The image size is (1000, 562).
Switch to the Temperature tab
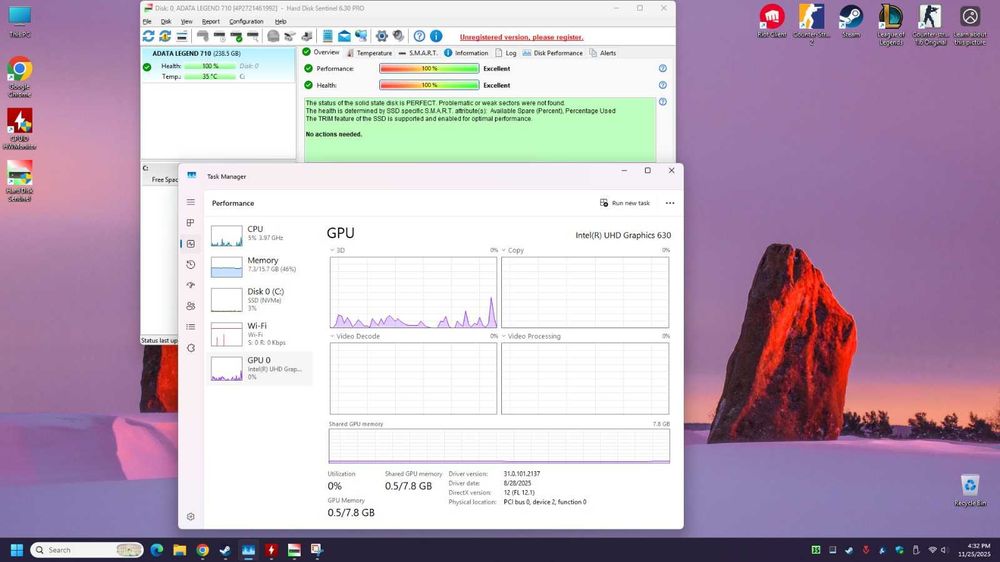(369, 53)
